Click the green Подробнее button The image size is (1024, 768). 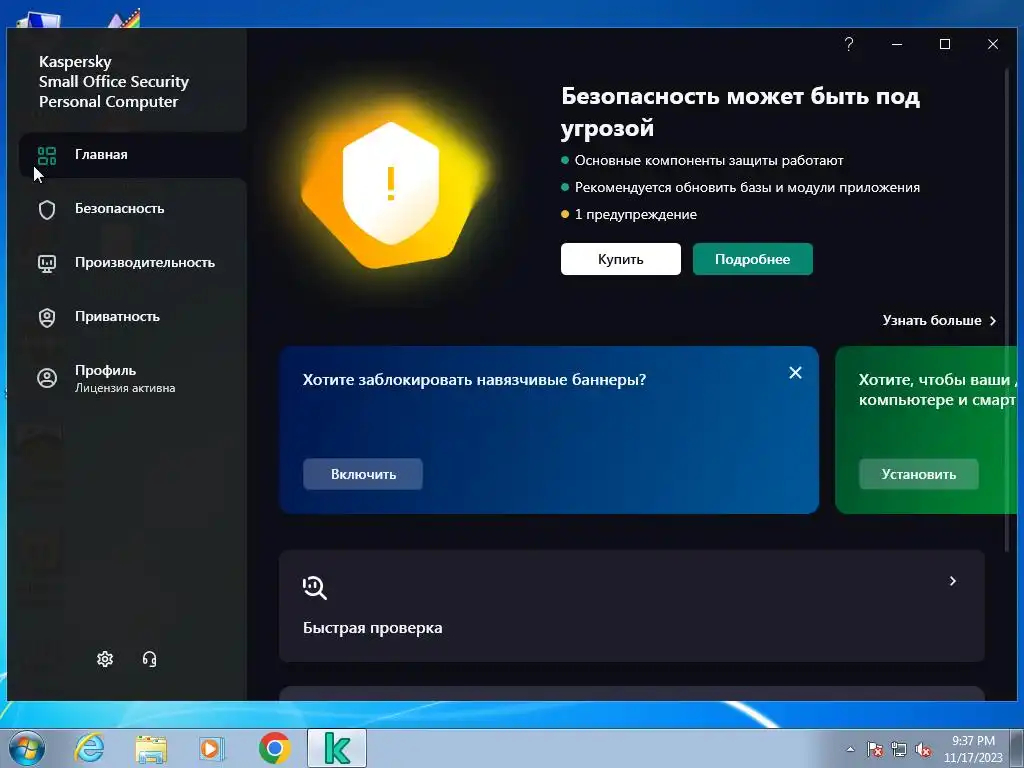click(x=752, y=259)
